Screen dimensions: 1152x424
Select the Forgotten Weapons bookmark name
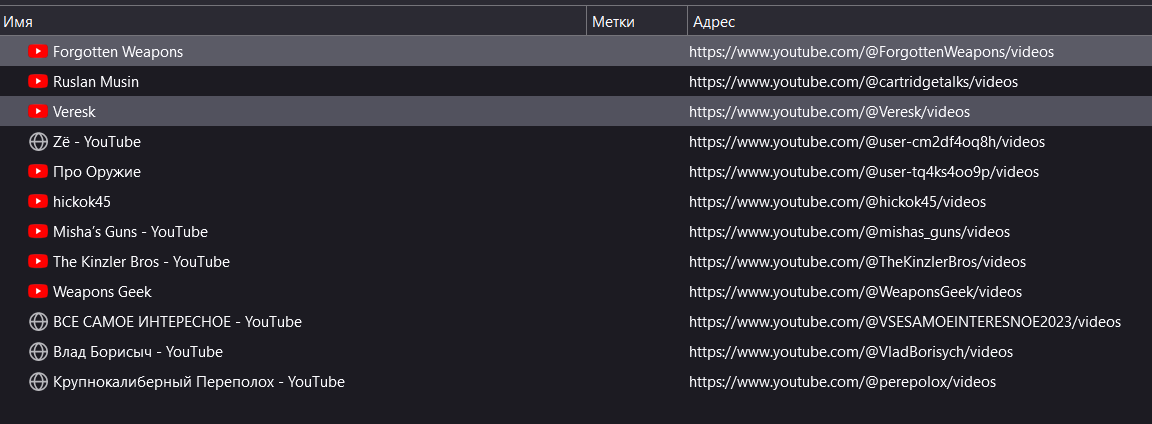(x=118, y=52)
